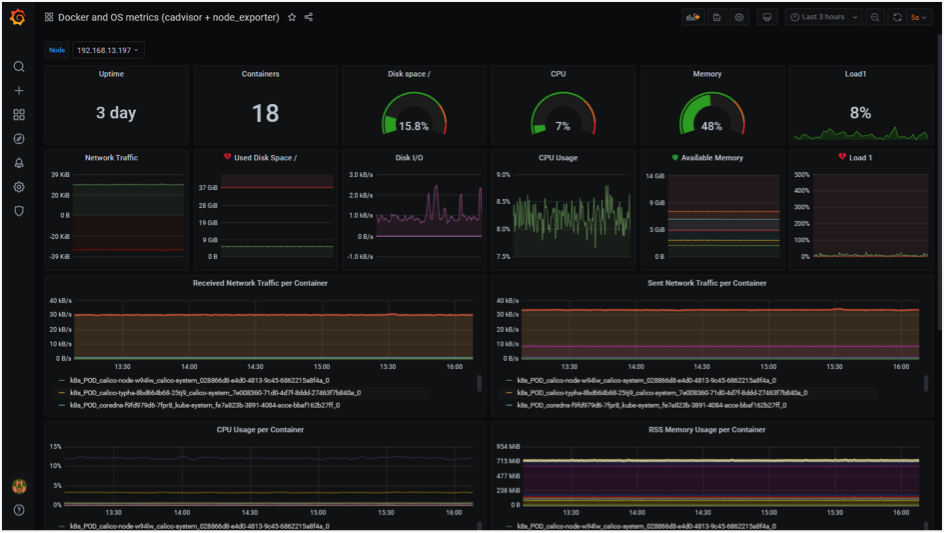
Task: Open the Network Traffic panel title
Action: (x=111, y=158)
